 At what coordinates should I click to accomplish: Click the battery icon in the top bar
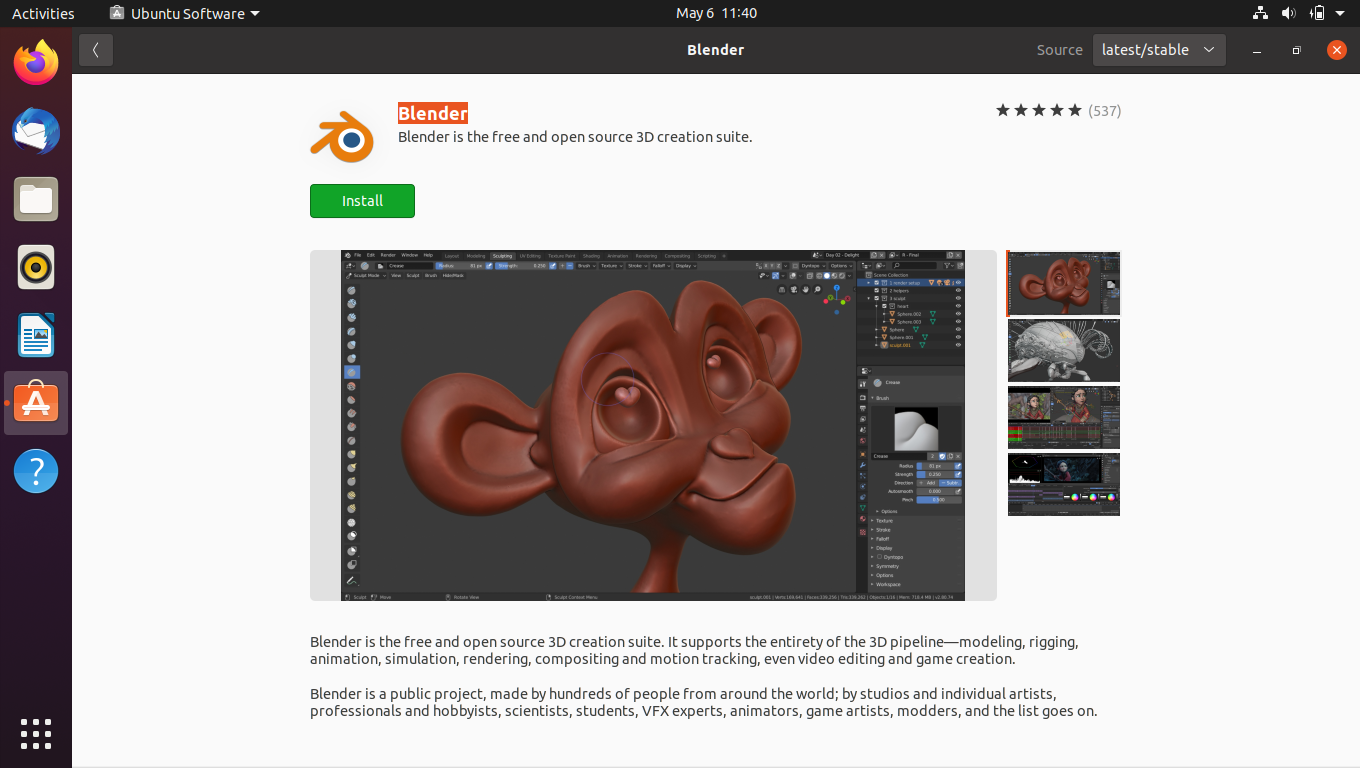pos(1318,13)
